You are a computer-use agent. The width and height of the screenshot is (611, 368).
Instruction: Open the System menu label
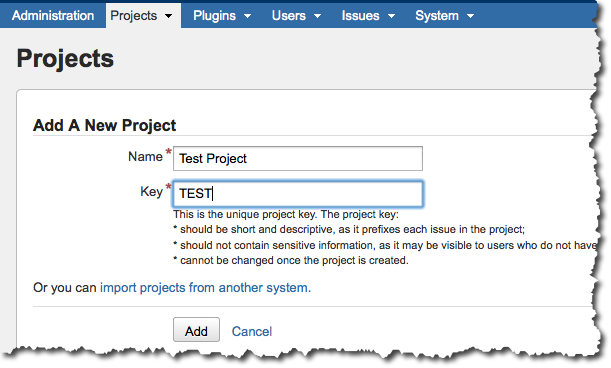click(x=437, y=16)
